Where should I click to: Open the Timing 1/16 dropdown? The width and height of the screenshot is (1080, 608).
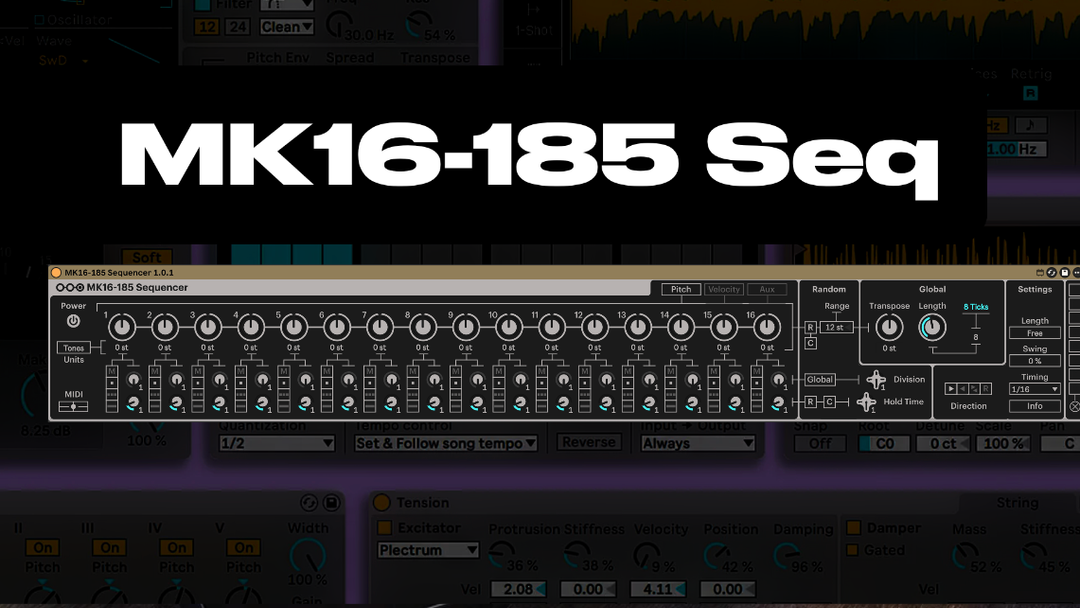tap(1034, 389)
